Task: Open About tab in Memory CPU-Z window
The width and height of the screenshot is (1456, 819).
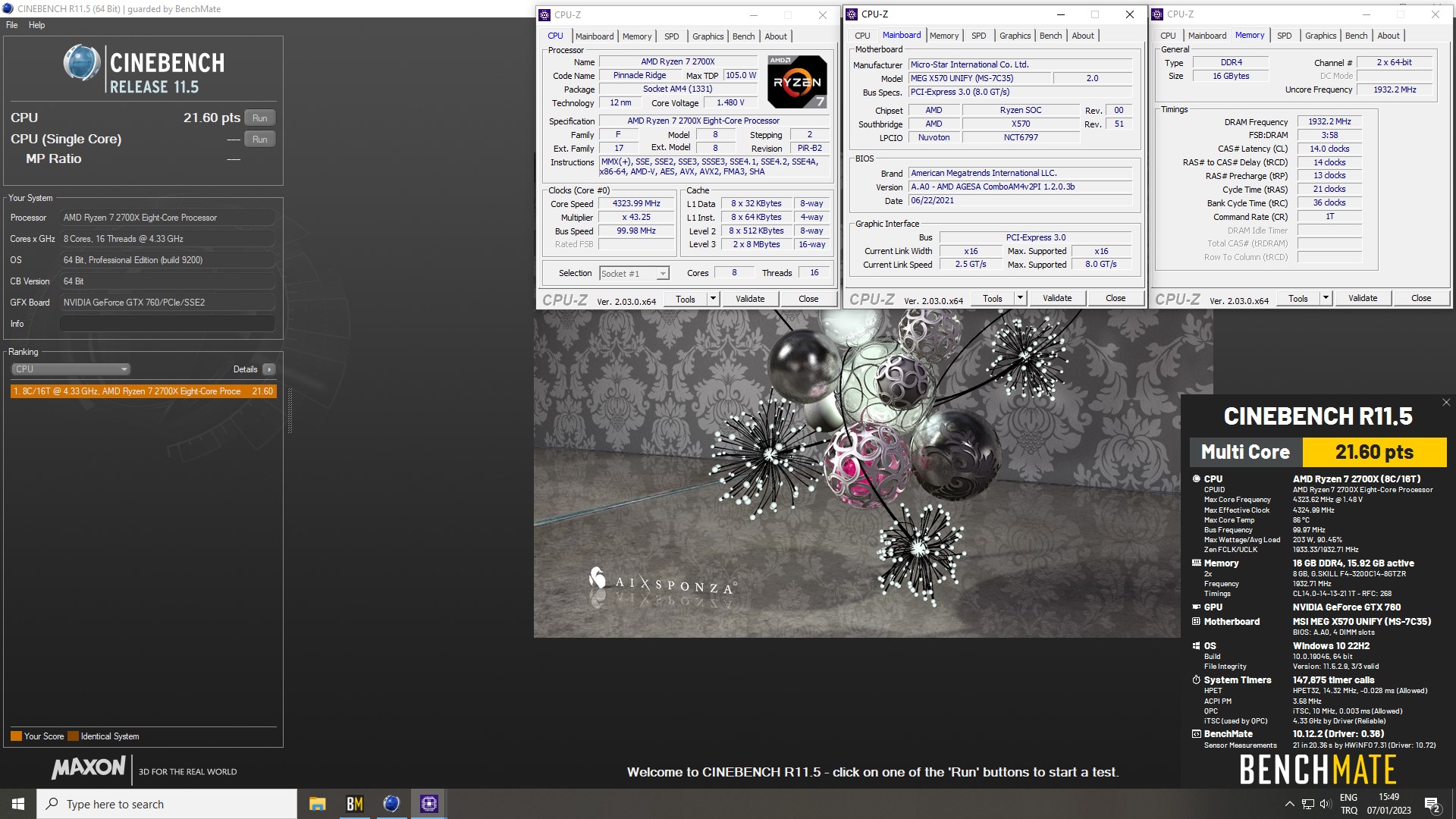Action: click(1389, 36)
